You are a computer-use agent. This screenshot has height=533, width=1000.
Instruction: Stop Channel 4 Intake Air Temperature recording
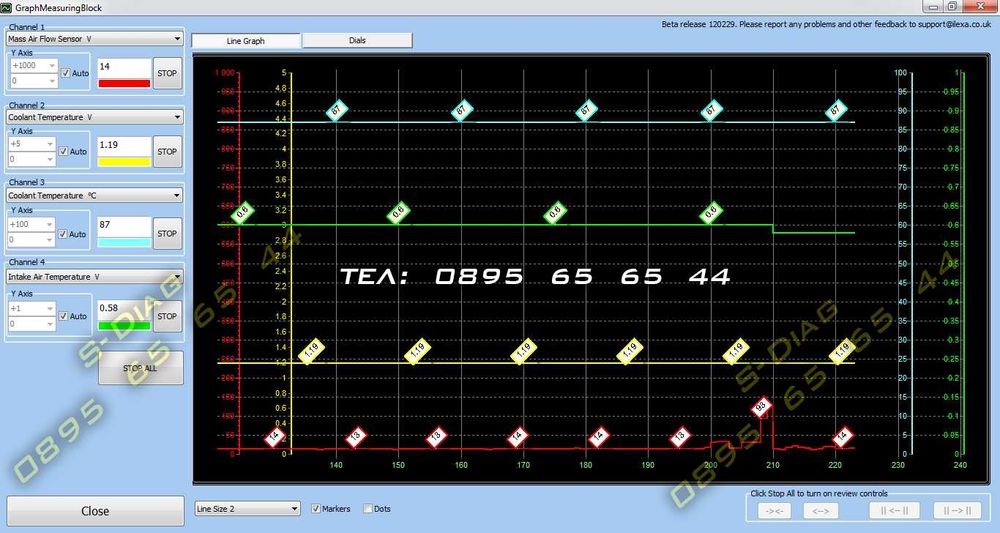coord(167,316)
